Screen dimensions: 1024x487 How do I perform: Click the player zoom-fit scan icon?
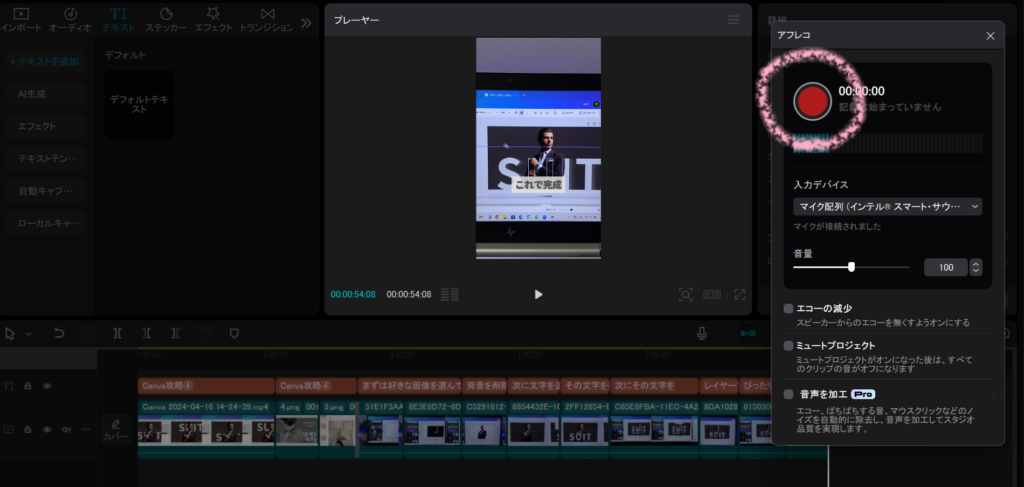685,294
